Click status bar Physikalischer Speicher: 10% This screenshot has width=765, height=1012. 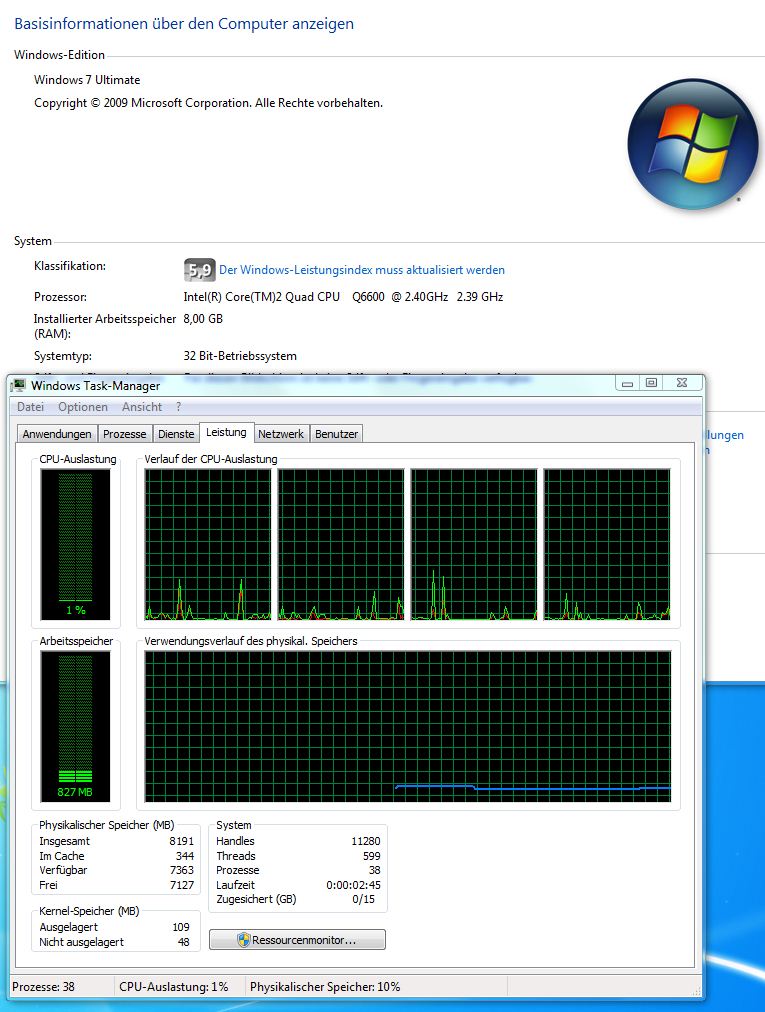click(x=325, y=987)
